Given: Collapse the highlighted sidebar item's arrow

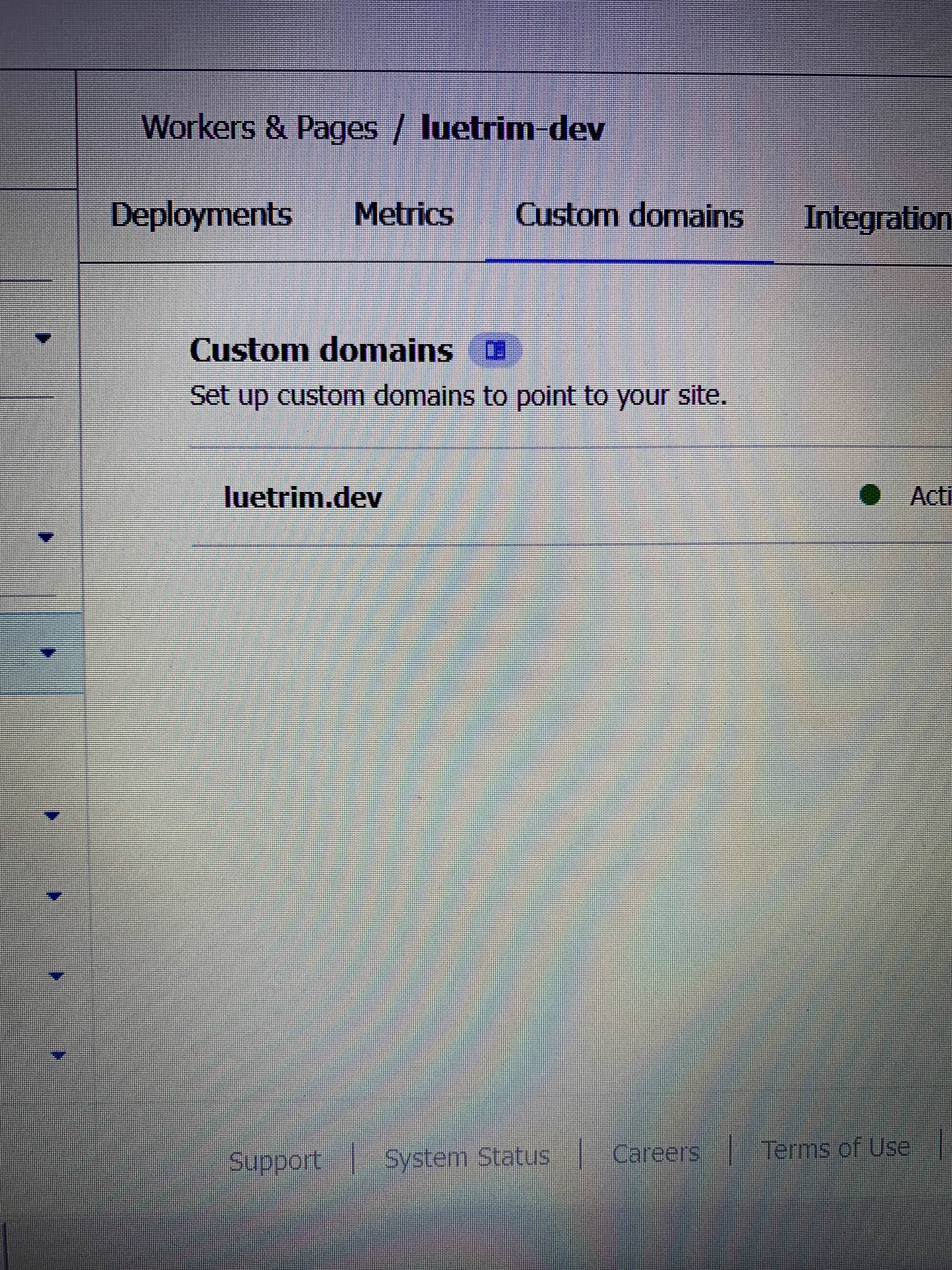Looking at the screenshot, I should 48,653.
